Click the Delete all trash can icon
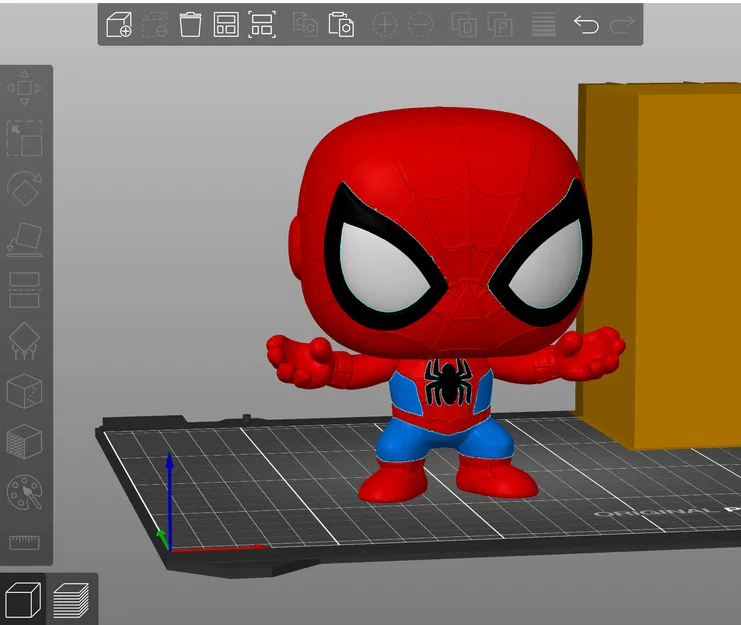Screen dimensions: 741x625 tap(190, 25)
